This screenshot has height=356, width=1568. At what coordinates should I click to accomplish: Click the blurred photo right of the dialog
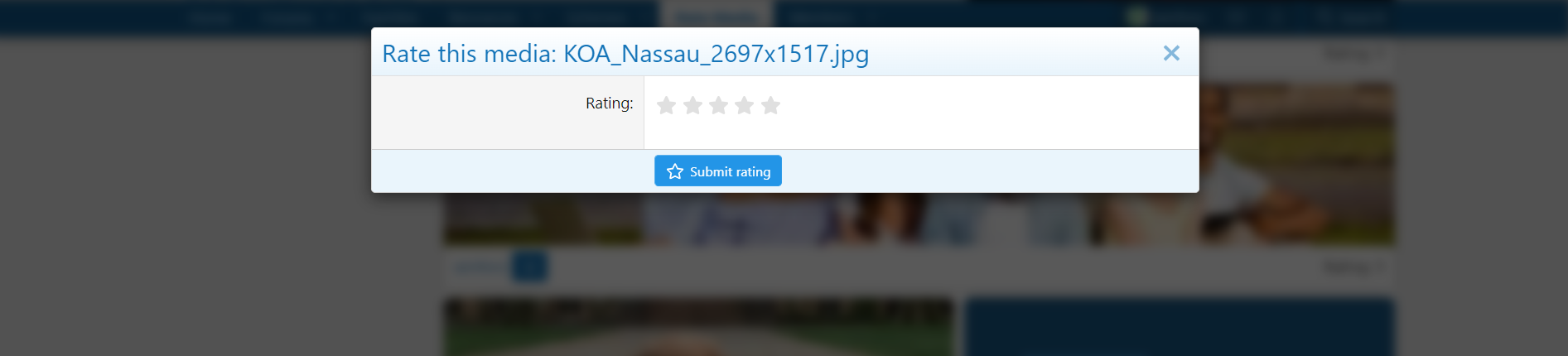[1296, 164]
